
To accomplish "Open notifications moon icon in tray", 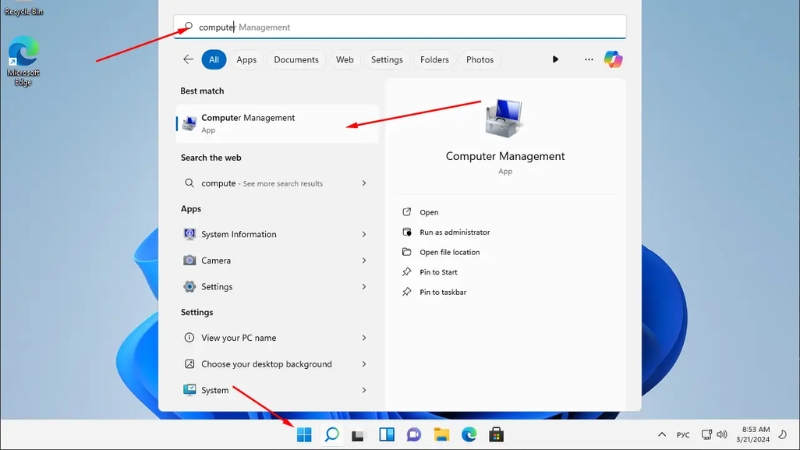I will tap(782, 435).
